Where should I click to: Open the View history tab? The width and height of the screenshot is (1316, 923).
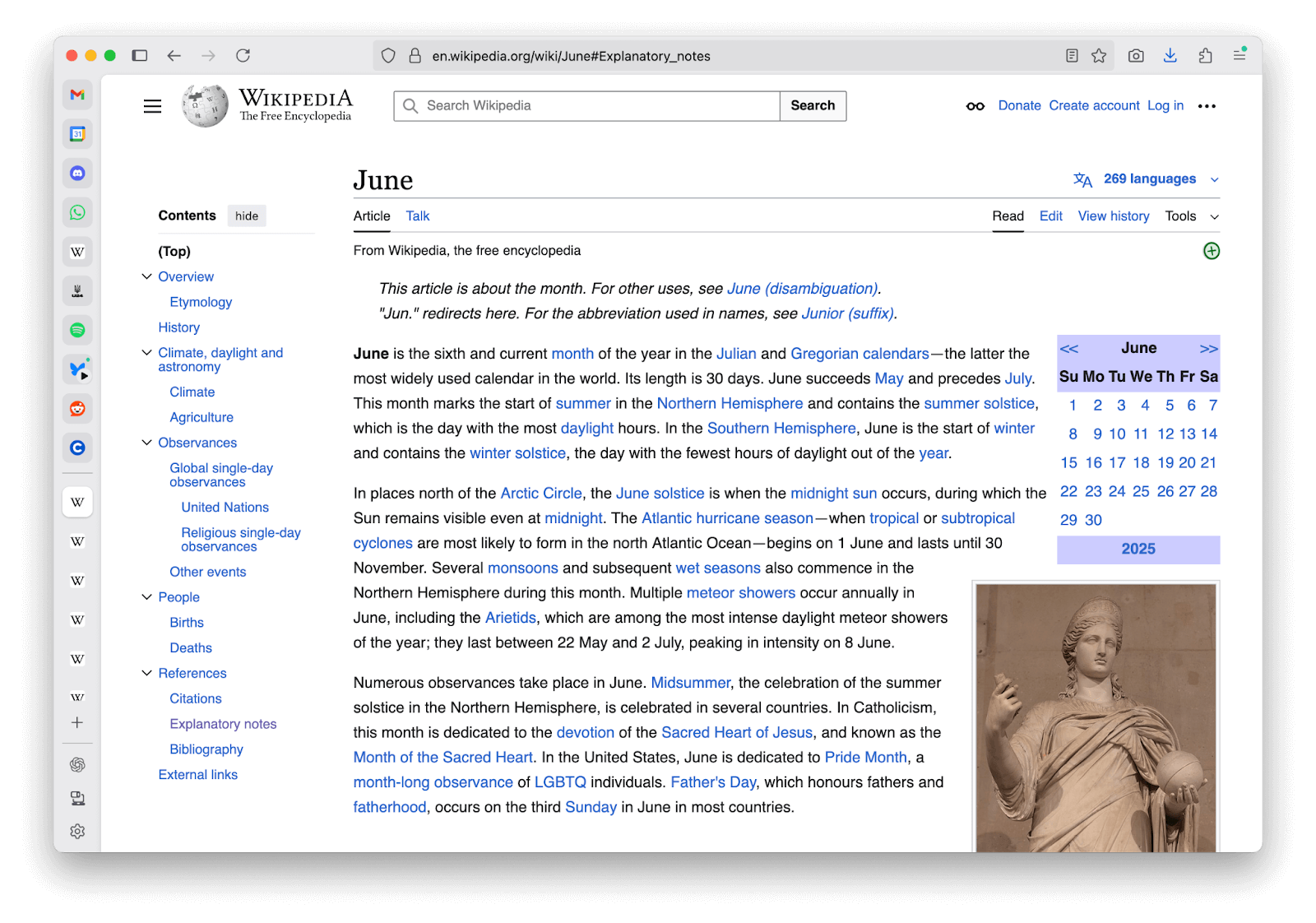[1113, 216]
